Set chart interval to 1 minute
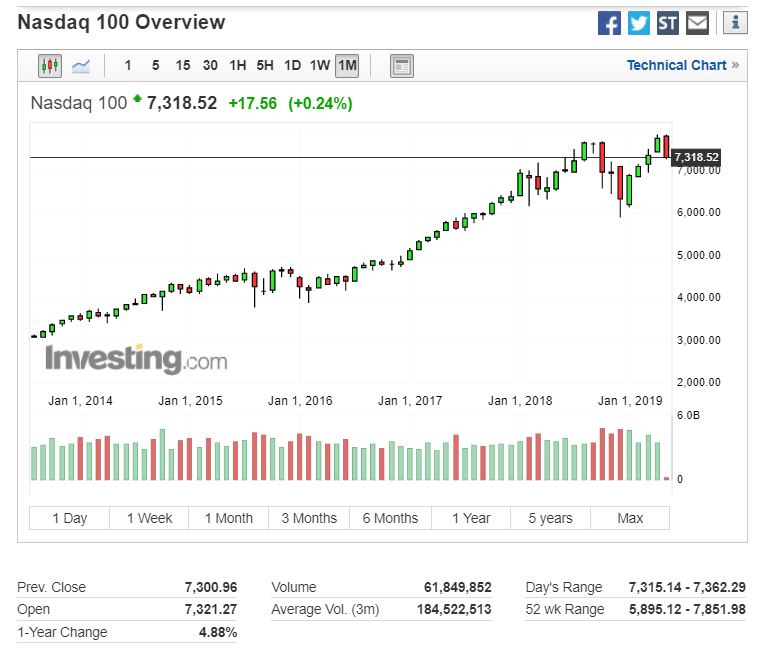Image resolution: width=762 pixels, height=655 pixels. (x=127, y=66)
